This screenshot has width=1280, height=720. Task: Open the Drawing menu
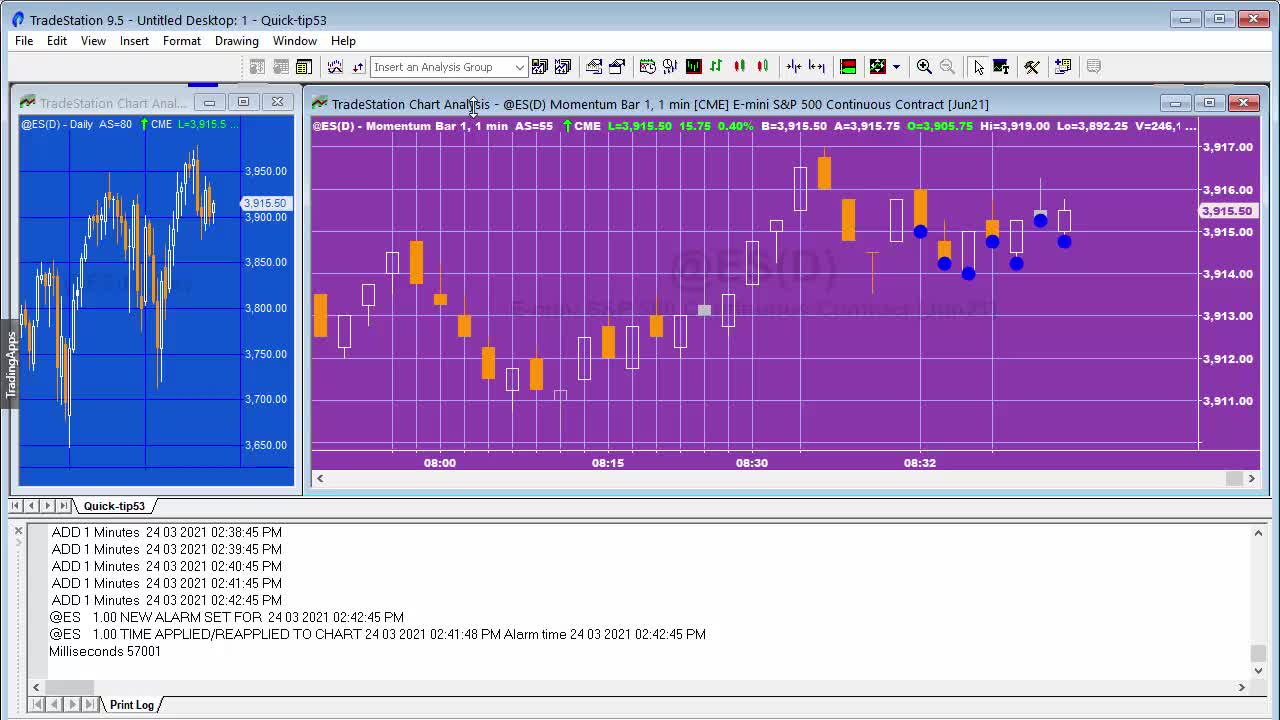tap(236, 41)
